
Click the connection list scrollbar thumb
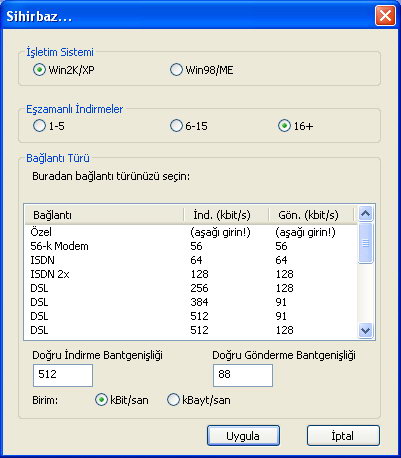tap(366, 243)
